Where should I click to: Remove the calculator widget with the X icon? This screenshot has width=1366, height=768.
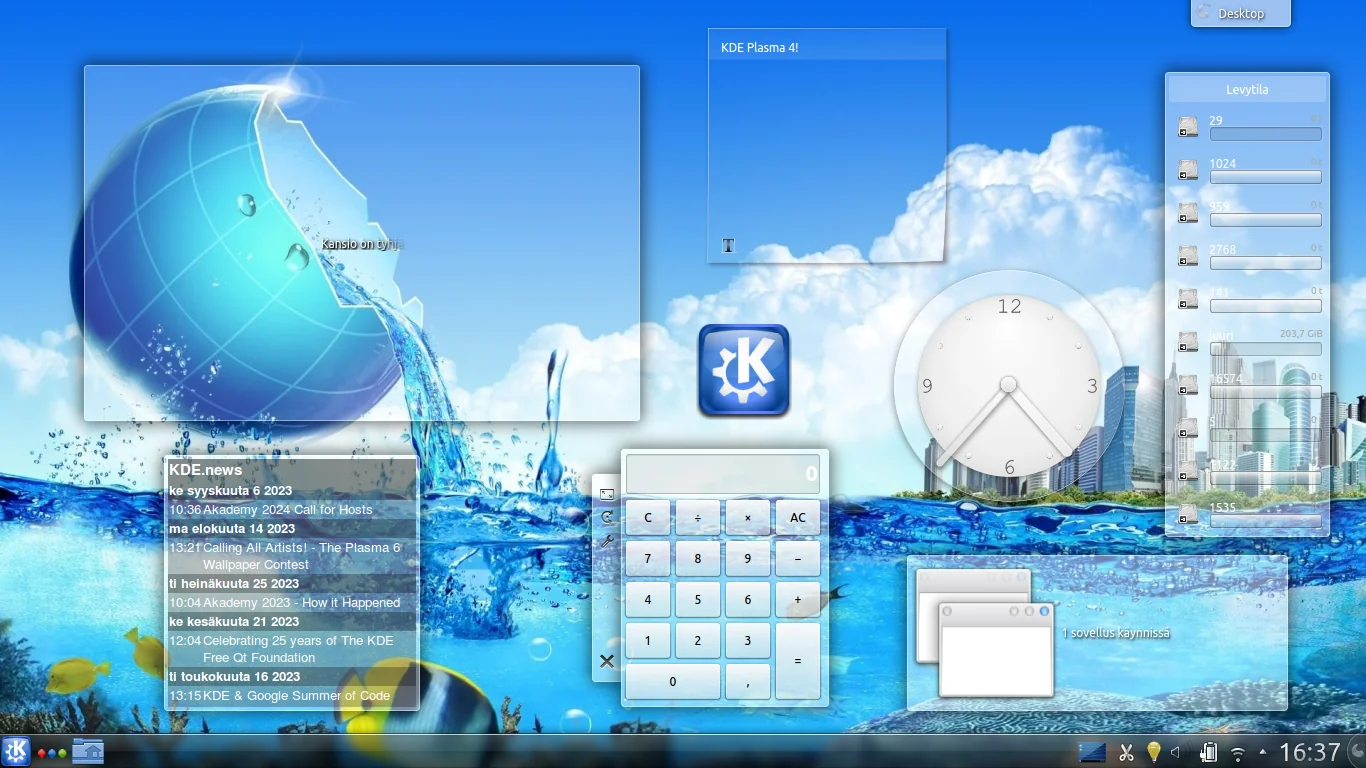point(606,661)
